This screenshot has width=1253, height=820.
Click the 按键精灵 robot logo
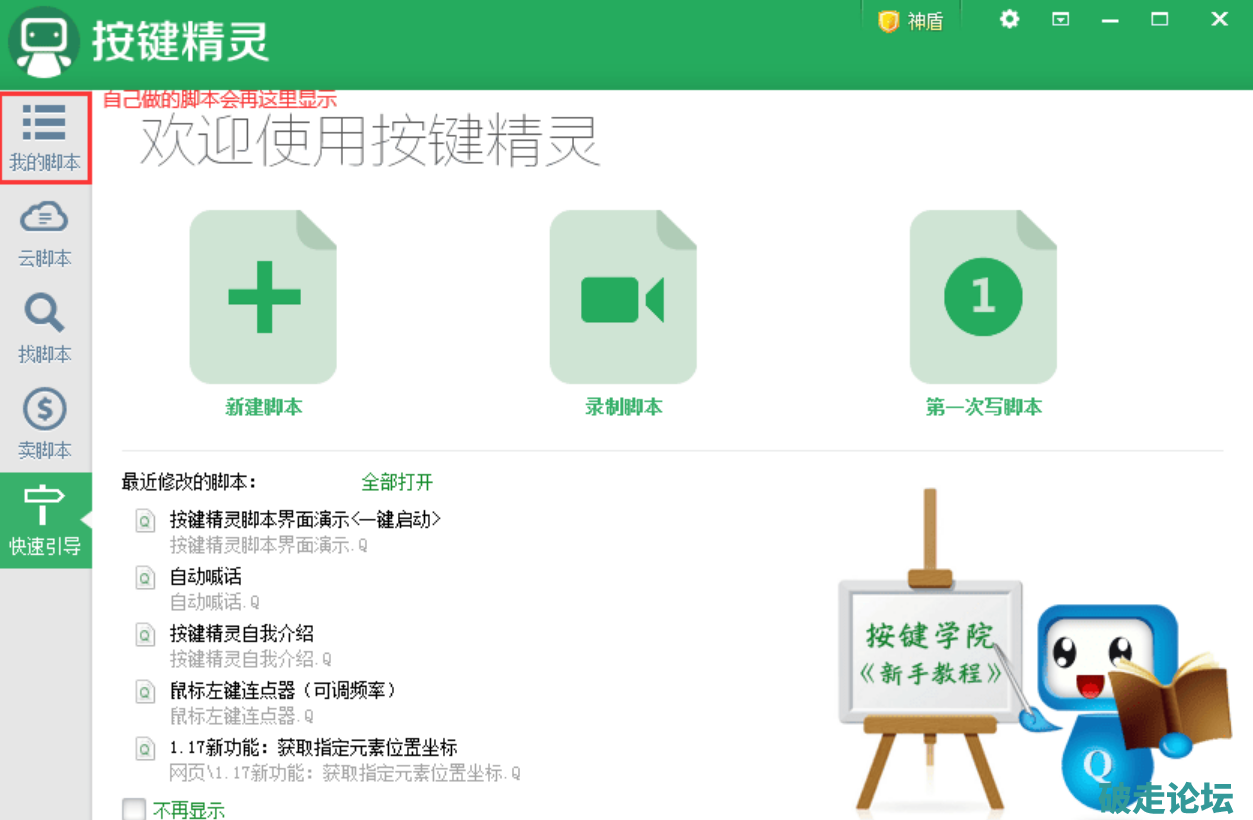[x=43, y=43]
